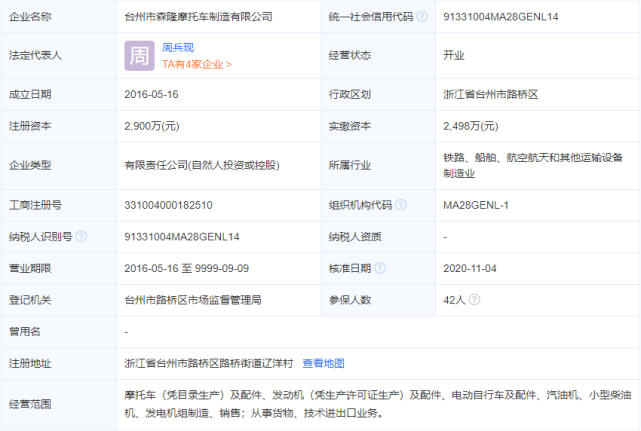Select paid-in capital 2,498万(元)
Image resolution: width=641 pixels, height=431 pixels.
[x=471, y=126]
